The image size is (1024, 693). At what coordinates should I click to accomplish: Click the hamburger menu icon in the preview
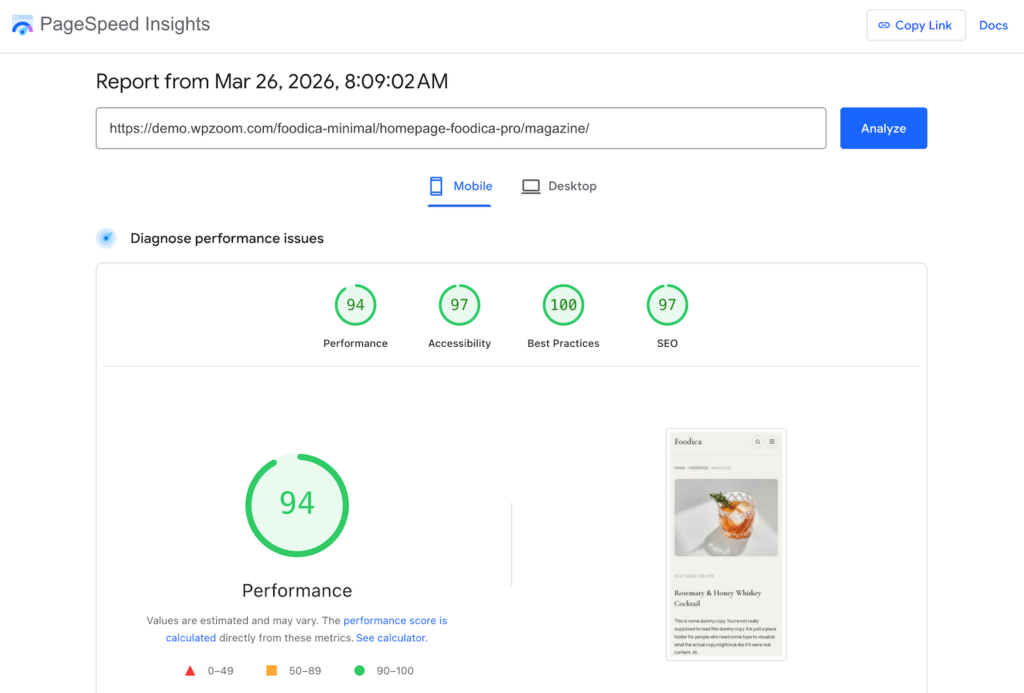point(772,441)
